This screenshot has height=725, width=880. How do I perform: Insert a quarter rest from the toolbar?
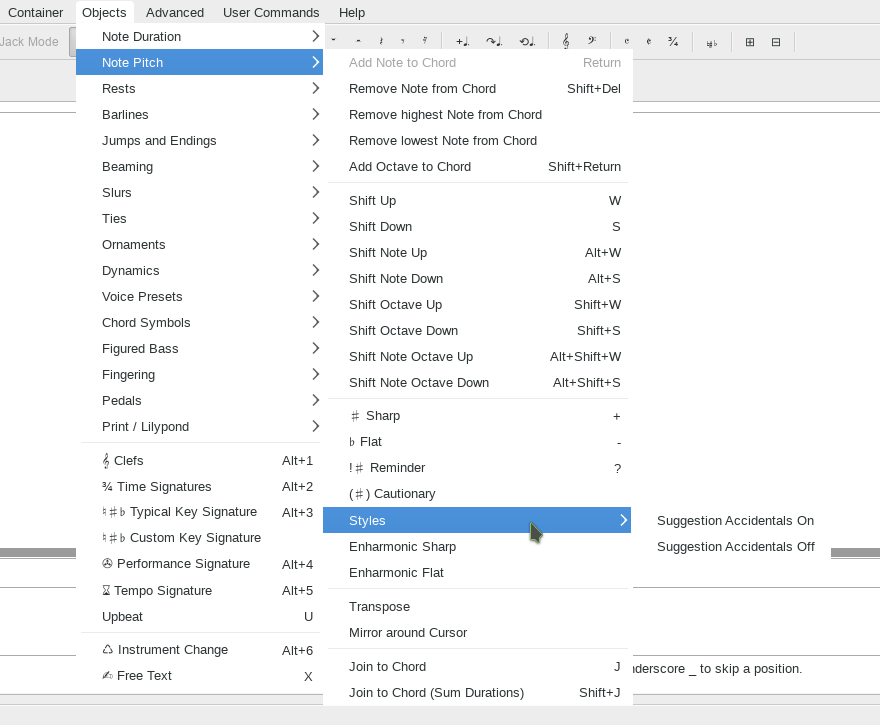coord(381,42)
